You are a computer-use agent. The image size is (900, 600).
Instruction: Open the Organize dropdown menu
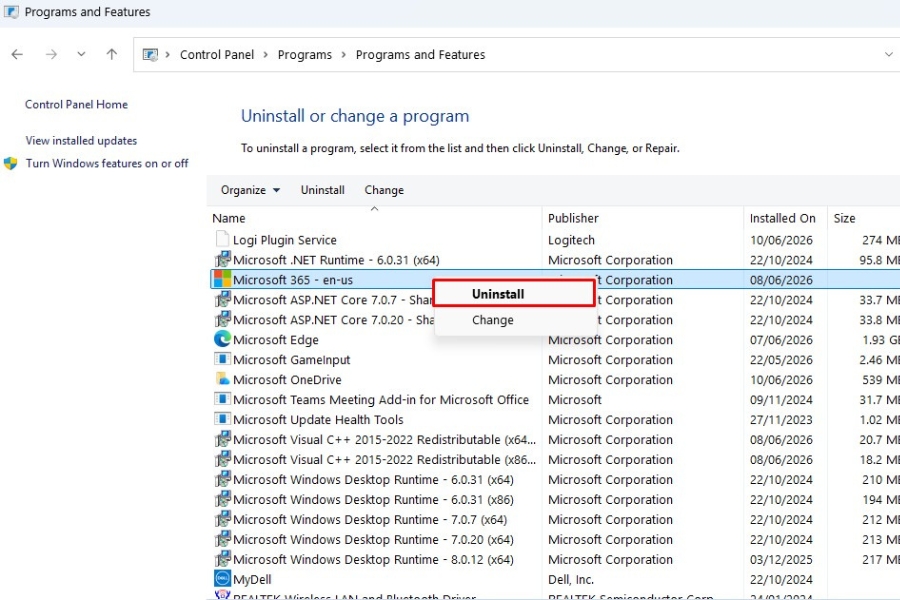[x=250, y=190]
